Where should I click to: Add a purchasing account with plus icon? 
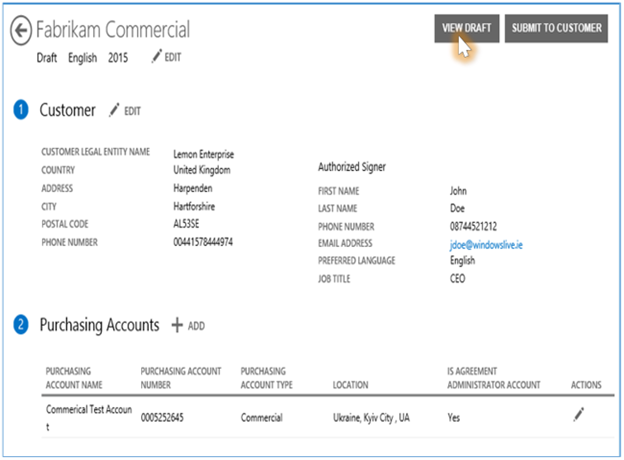(188, 326)
